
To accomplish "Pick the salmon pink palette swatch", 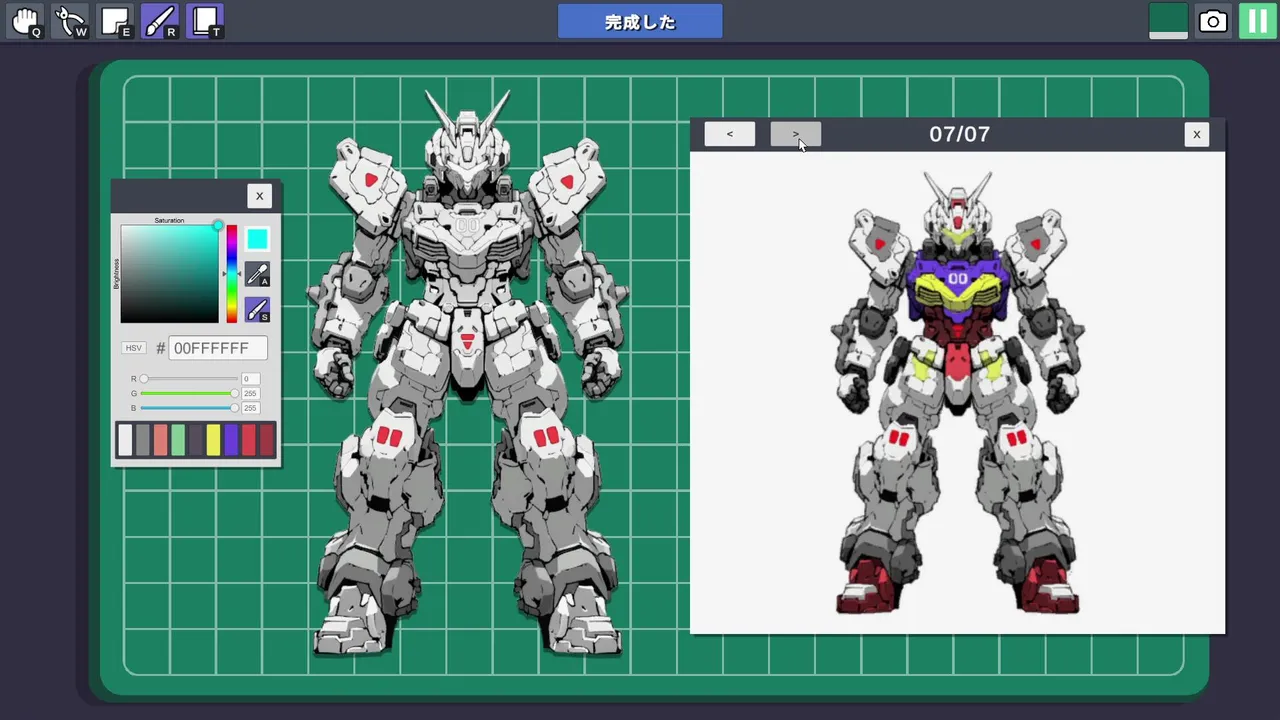I will (160, 440).
